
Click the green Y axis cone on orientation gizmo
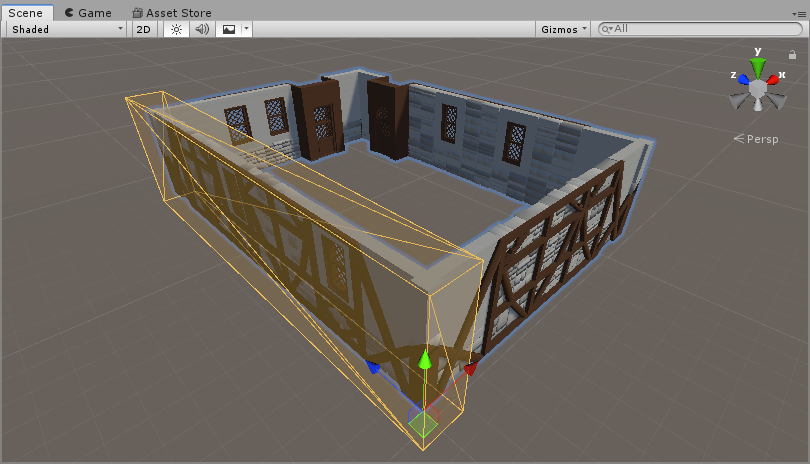[x=759, y=68]
